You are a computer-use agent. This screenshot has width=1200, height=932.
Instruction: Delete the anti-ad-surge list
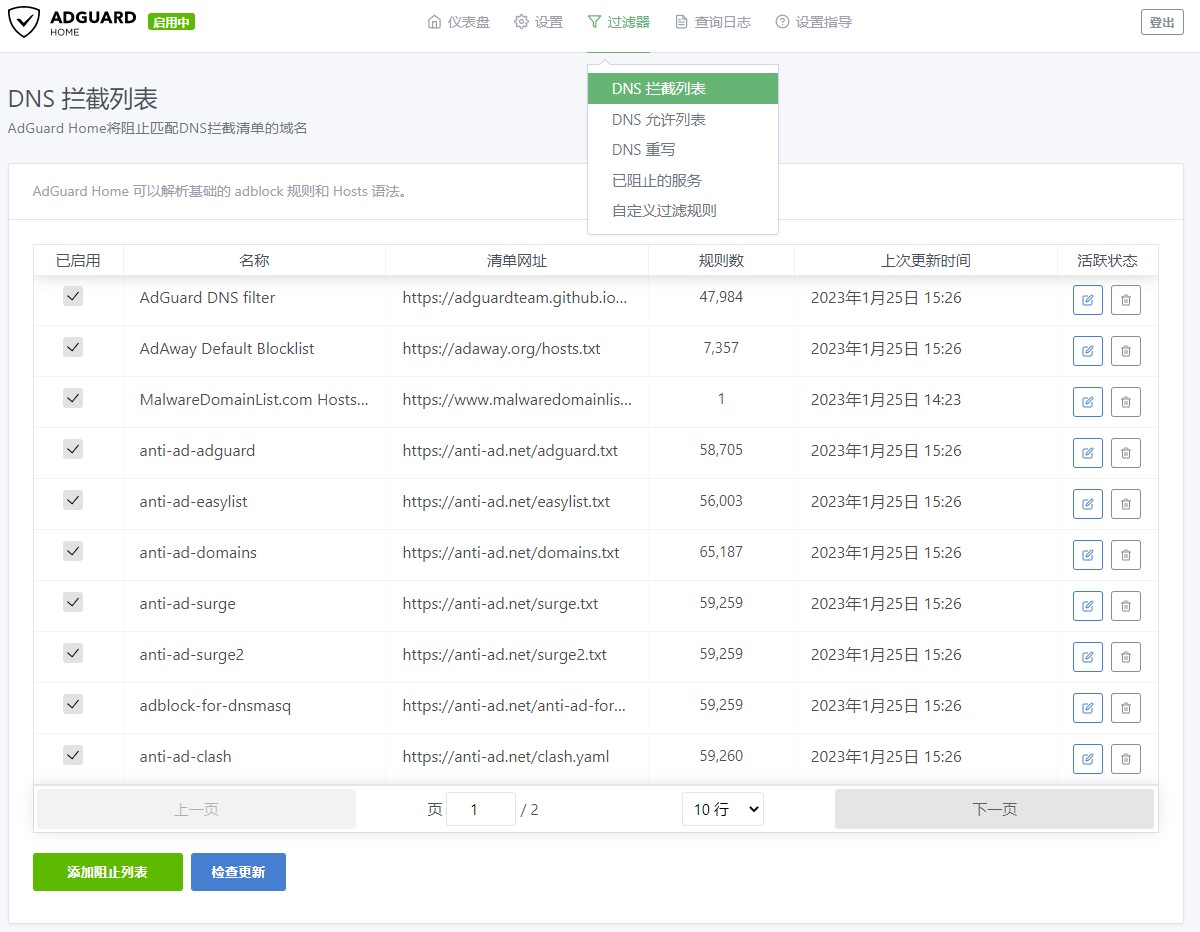click(1126, 606)
